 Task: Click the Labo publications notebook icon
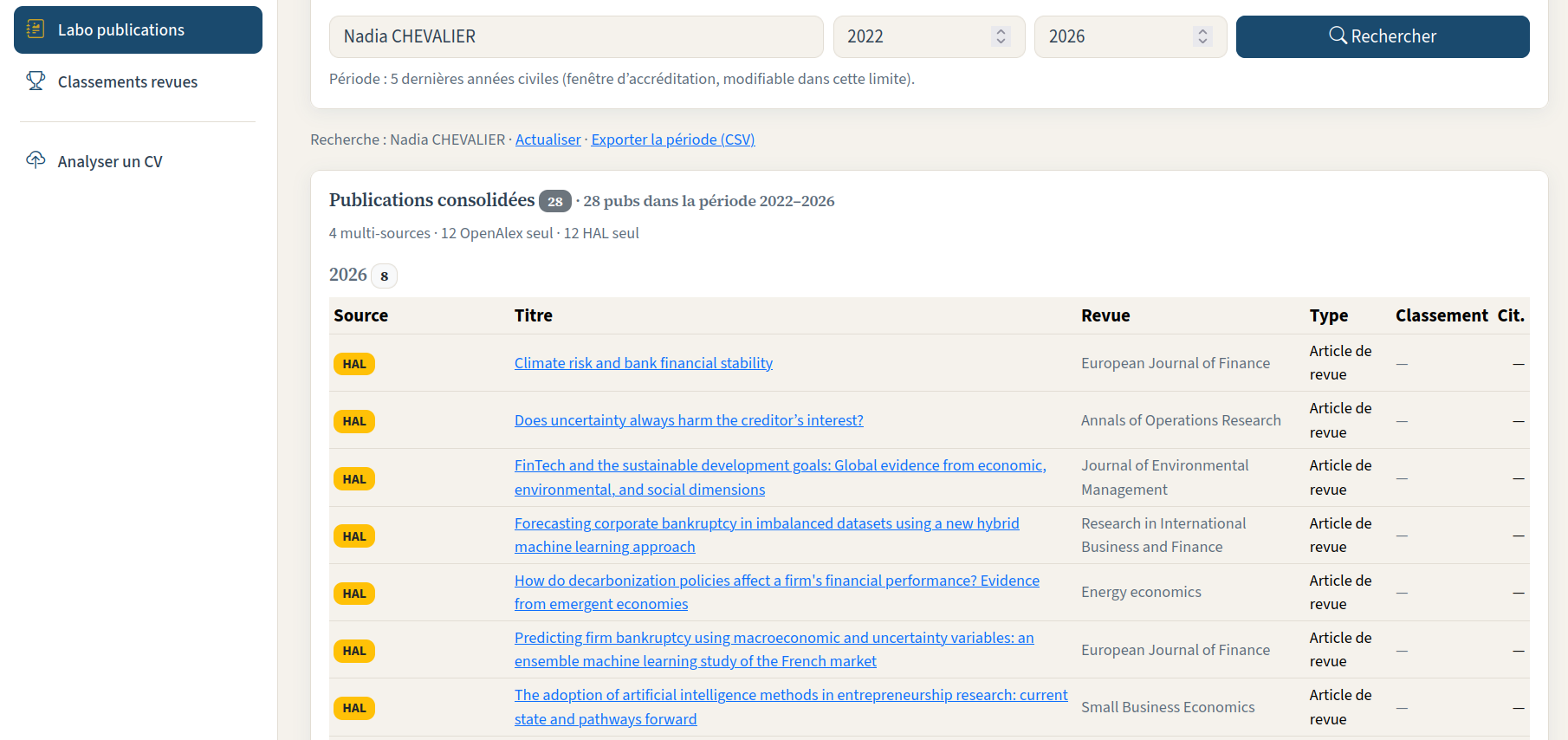36,29
